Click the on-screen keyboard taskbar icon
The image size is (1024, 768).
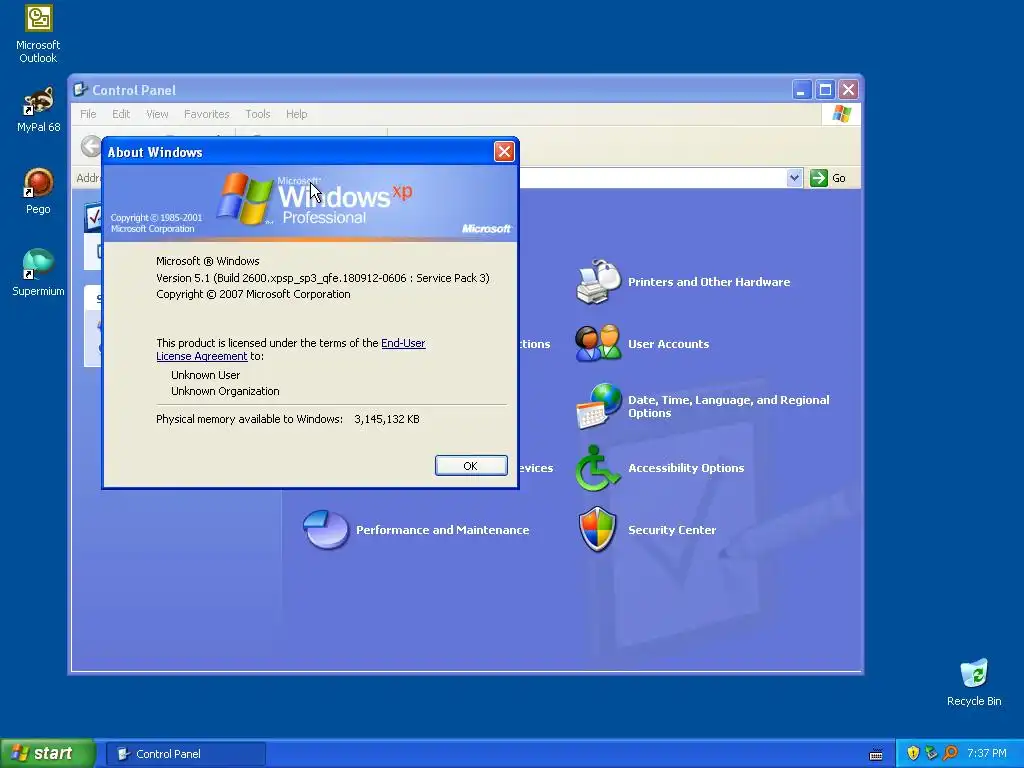point(876,754)
